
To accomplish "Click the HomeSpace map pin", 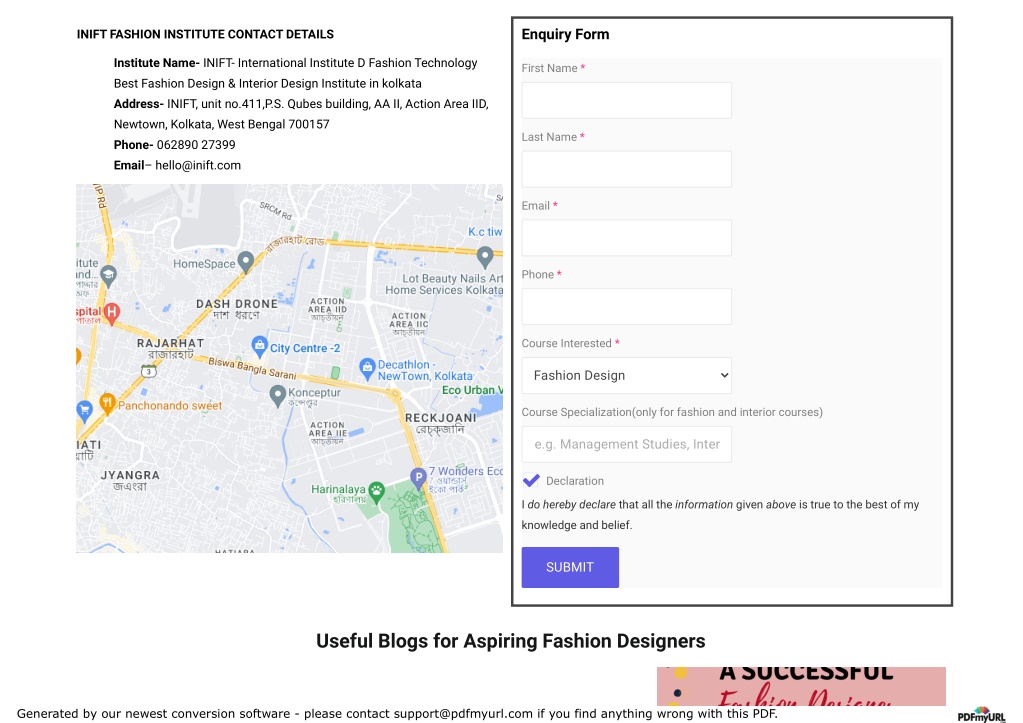I will point(245,262).
